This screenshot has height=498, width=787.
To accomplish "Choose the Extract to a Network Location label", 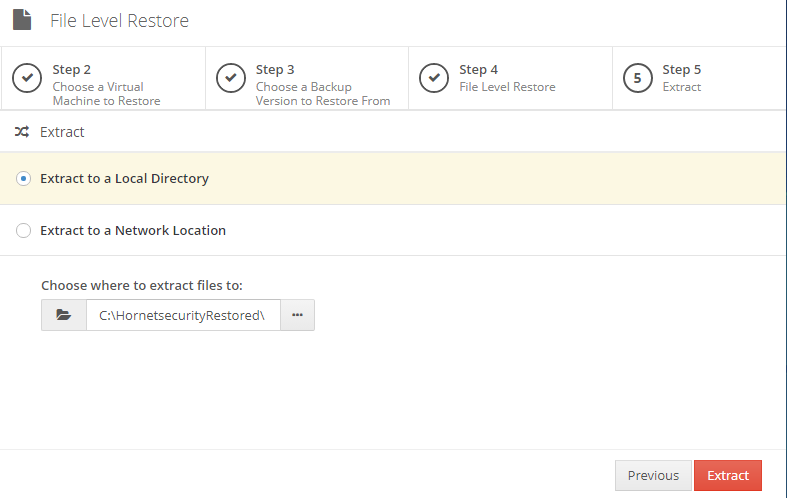I will pos(133,230).
